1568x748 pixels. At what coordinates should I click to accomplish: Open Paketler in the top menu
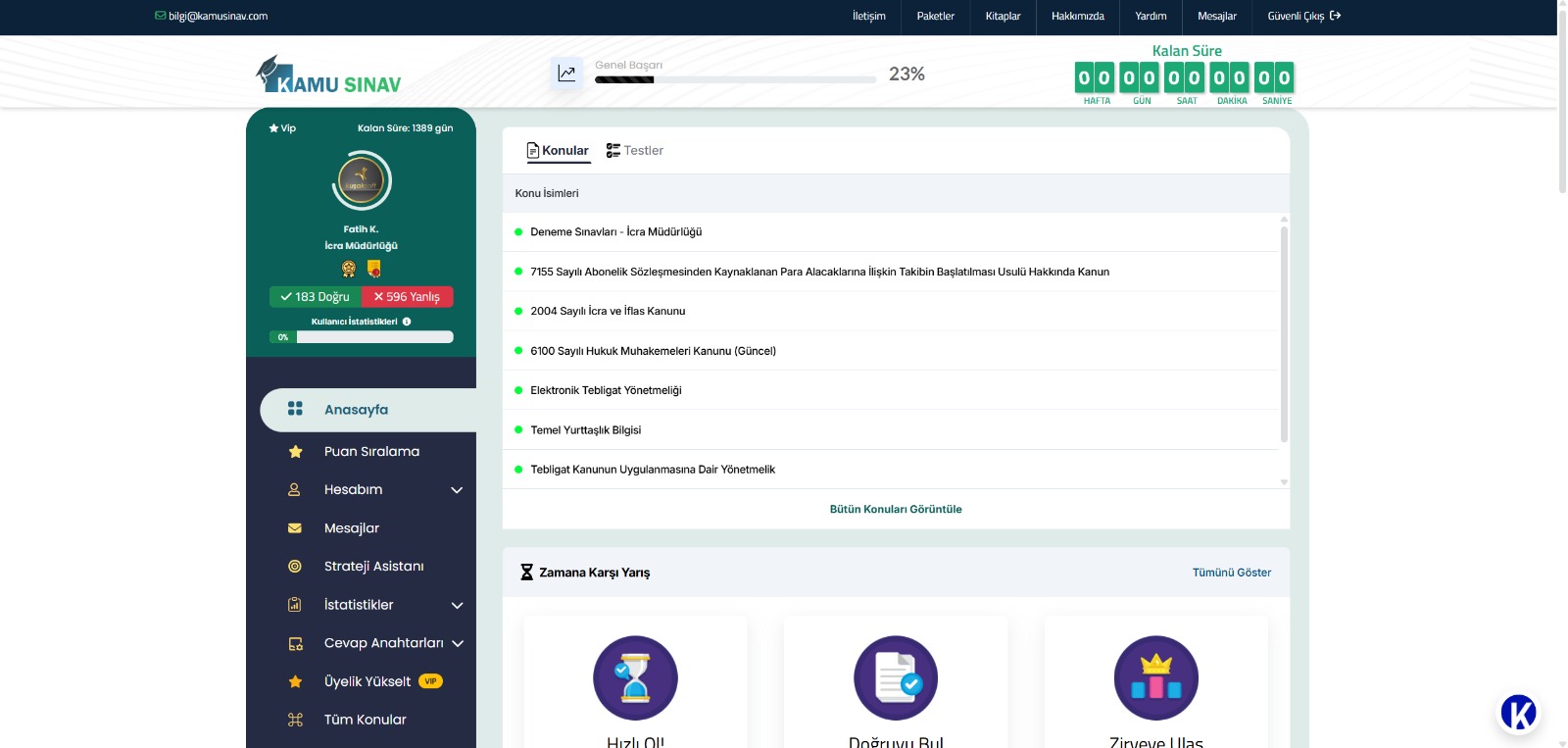tap(935, 17)
